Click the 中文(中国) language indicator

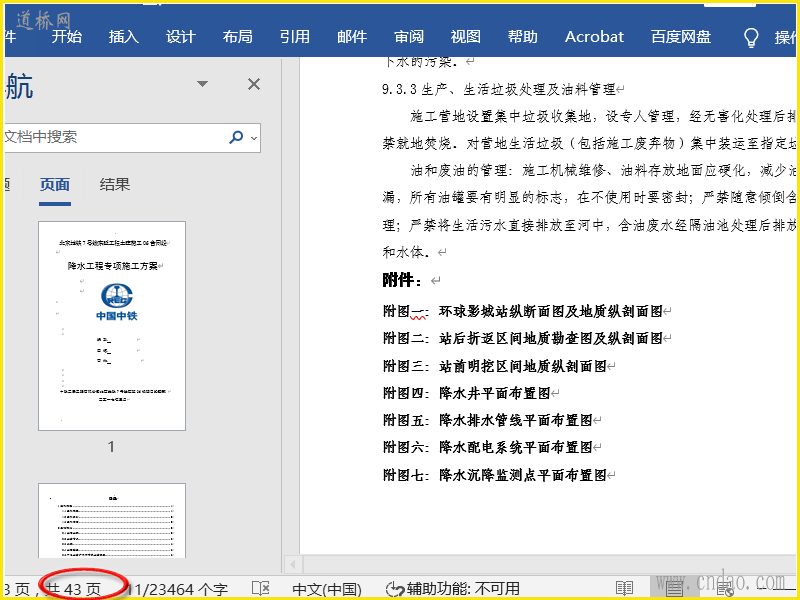point(327,589)
